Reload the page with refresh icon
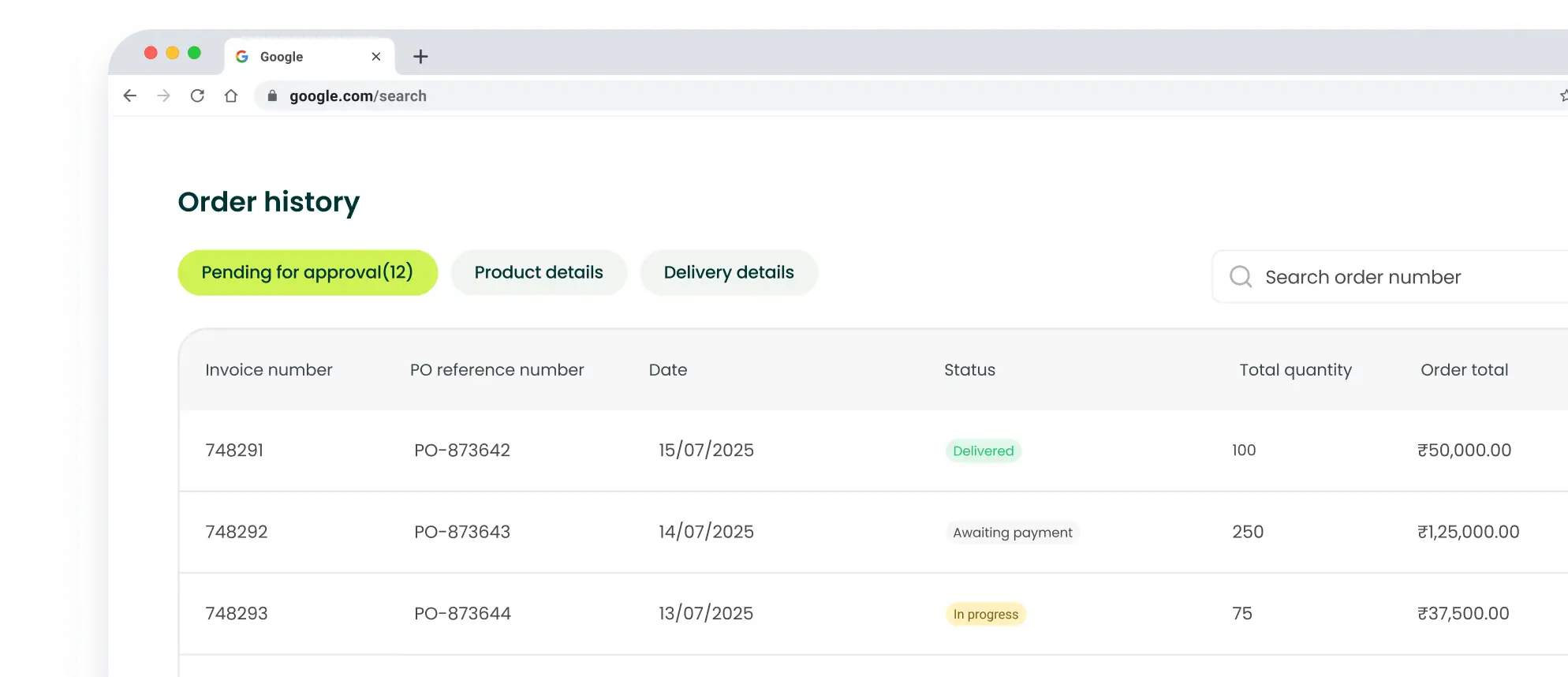The height and width of the screenshot is (677, 1568). click(x=197, y=95)
